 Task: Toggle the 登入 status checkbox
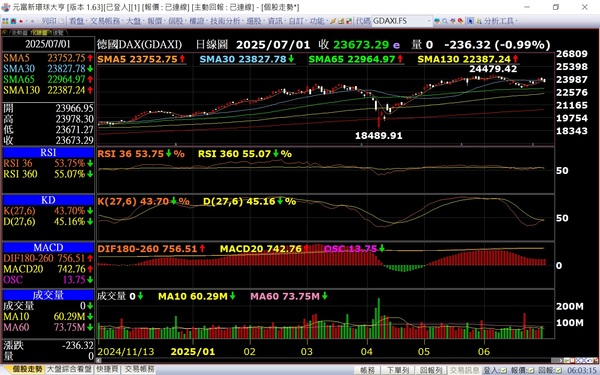[504, 370]
